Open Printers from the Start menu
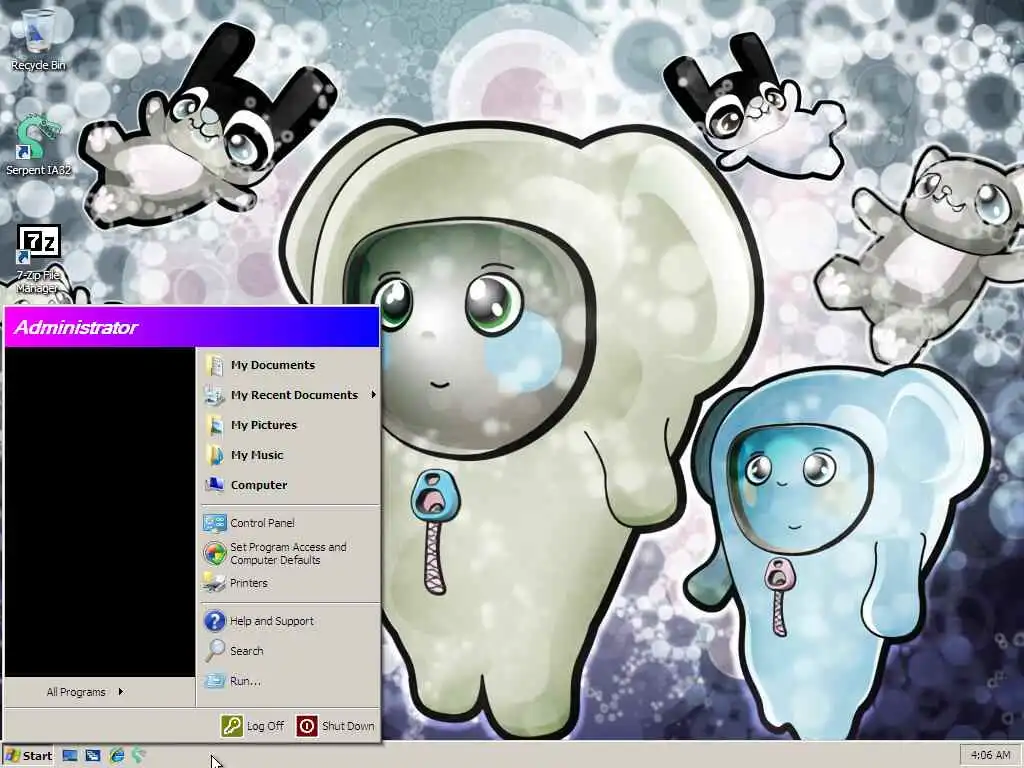 (289, 583)
